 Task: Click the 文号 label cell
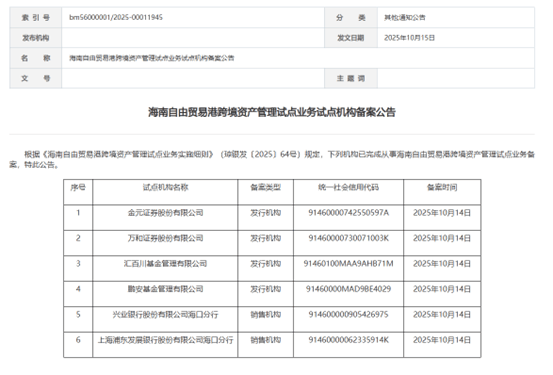click(x=36, y=78)
